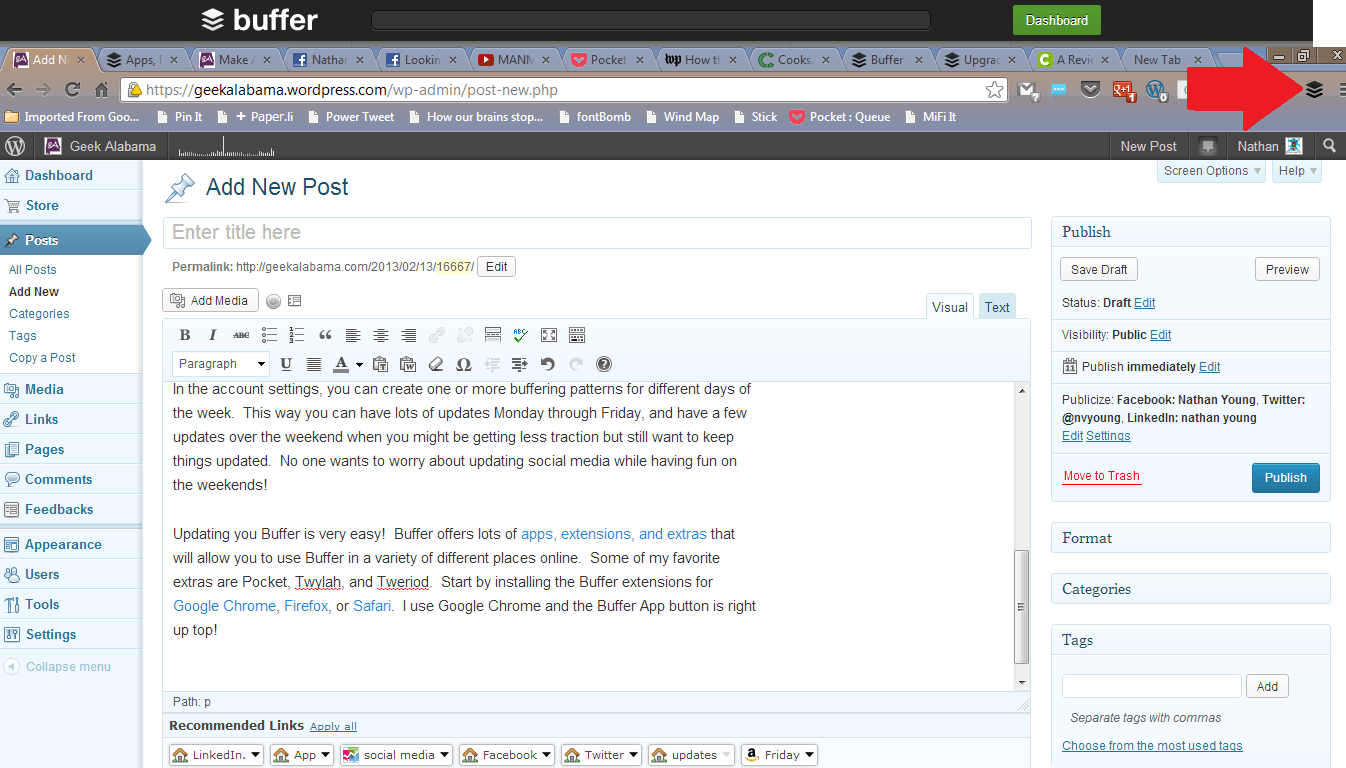Toggle distraction-free fullscreen writing mode
Viewport: 1346px width, 768px height.
pyautogui.click(x=548, y=335)
